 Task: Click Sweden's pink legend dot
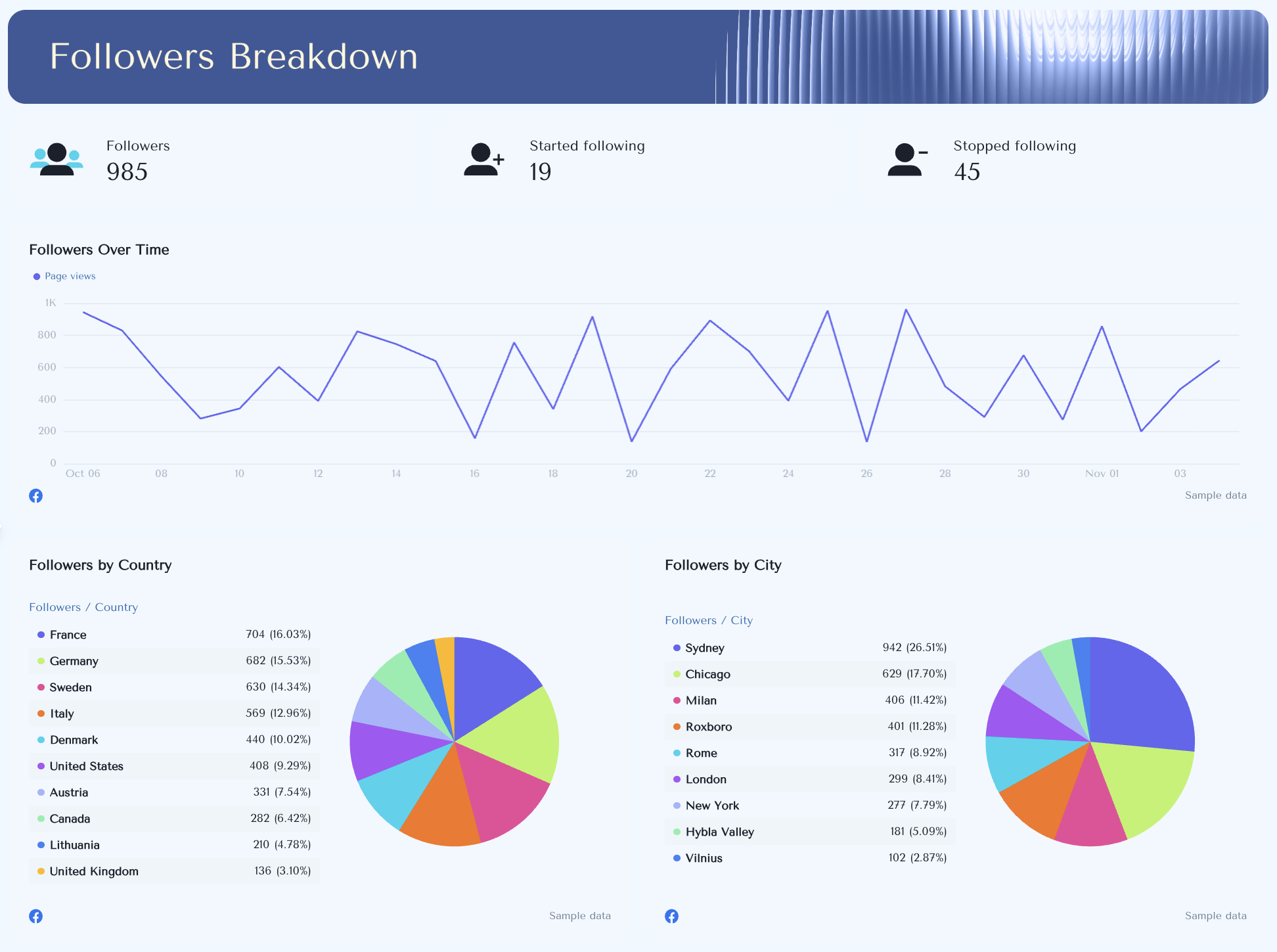coord(41,687)
